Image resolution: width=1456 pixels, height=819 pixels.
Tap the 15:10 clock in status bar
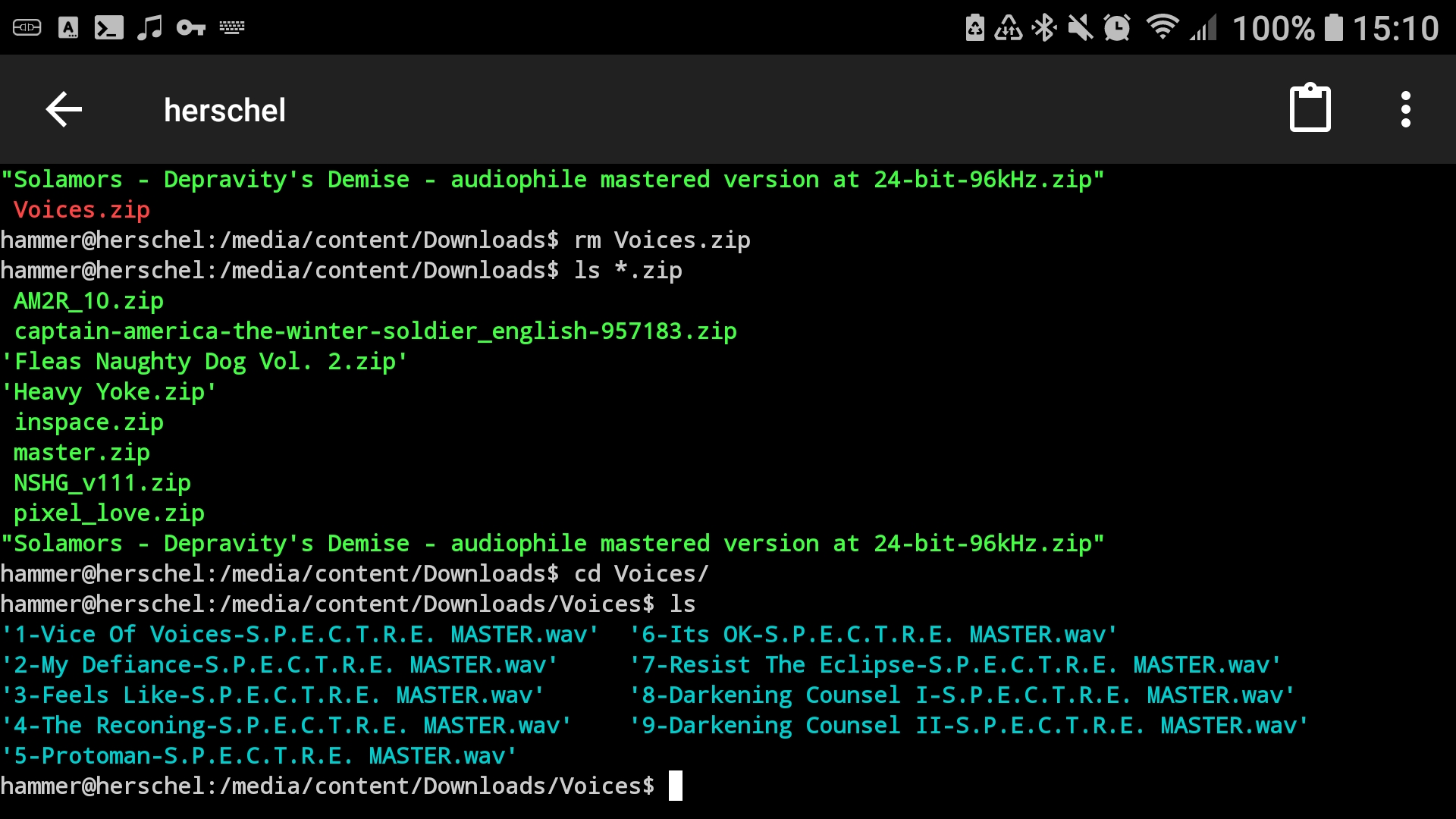pyautogui.click(x=1395, y=28)
